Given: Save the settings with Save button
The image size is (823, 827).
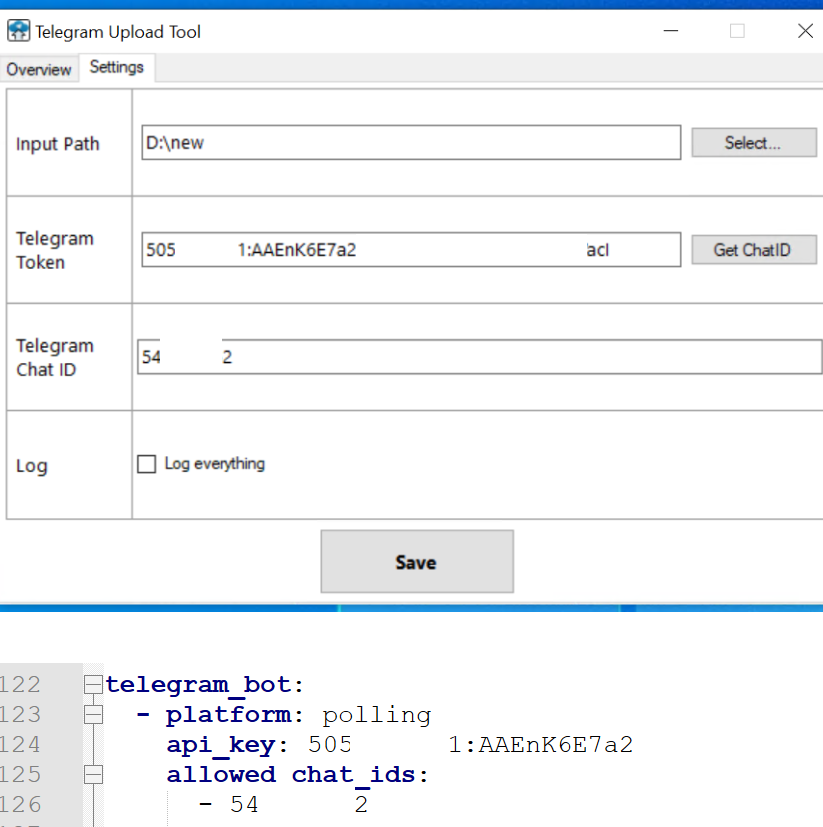Looking at the screenshot, I should click(417, 562).
